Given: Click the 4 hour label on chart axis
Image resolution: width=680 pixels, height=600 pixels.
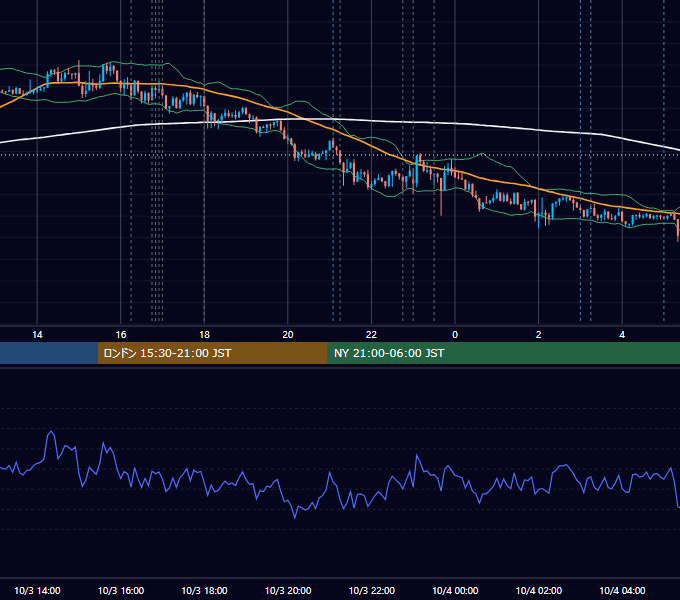Looking at the screenshot, I should click(622, 335).
